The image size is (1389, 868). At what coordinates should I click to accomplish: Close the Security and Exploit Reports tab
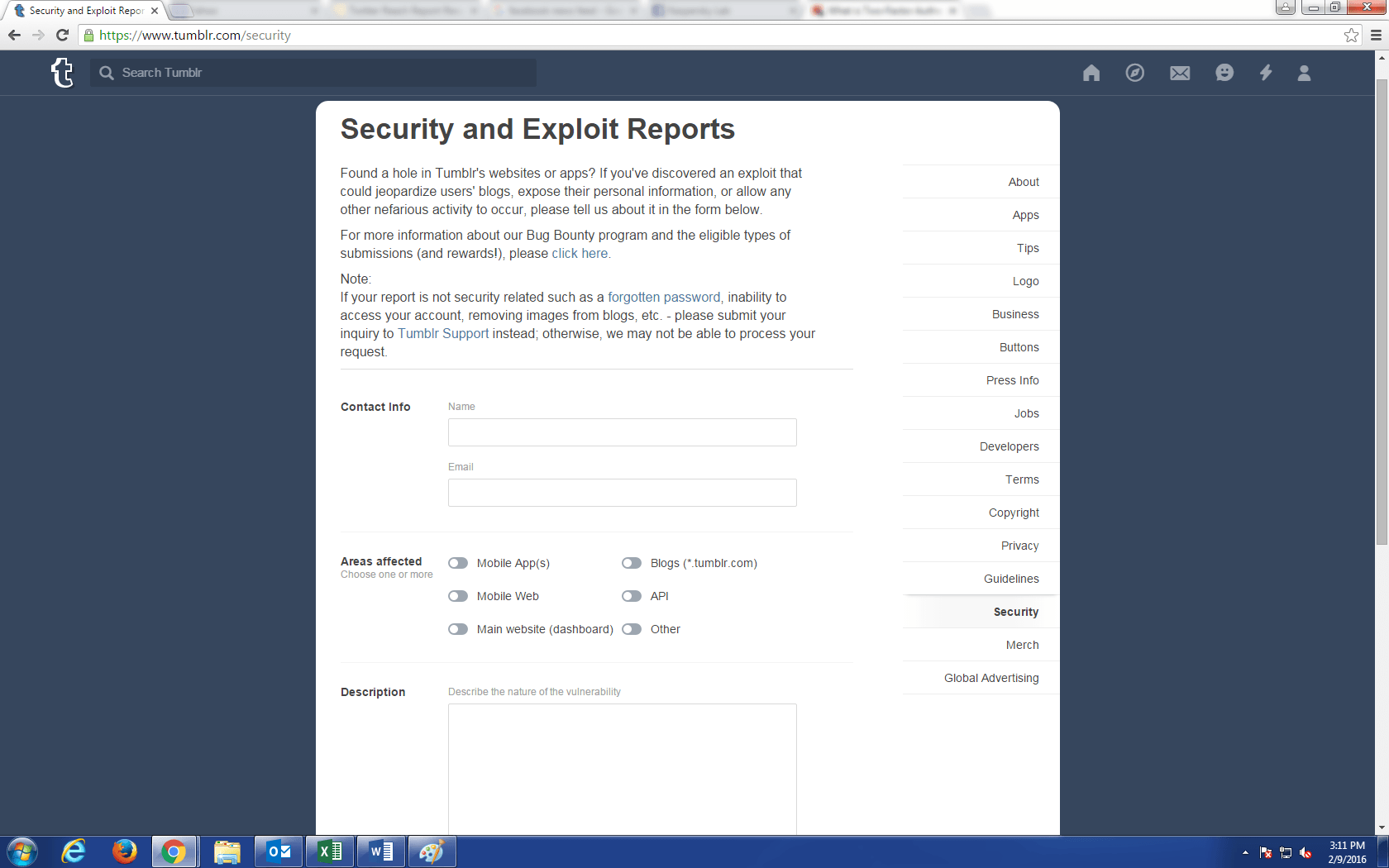point(155,11)
